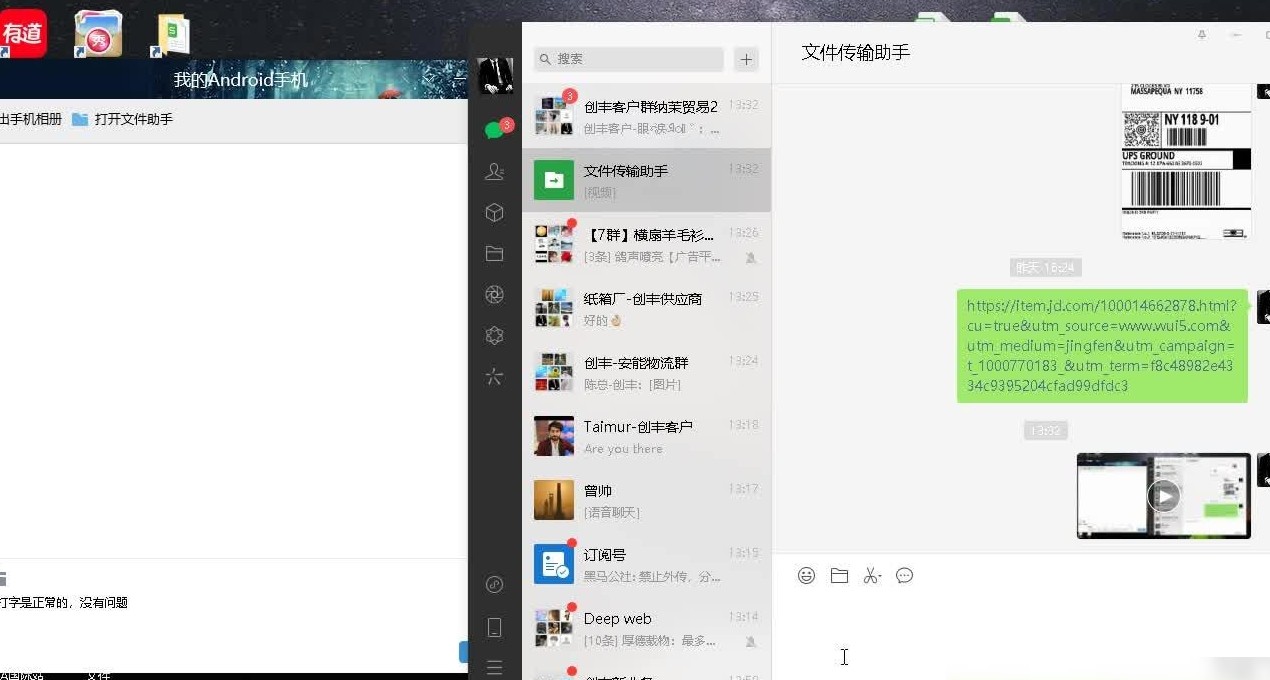Click the pin window icon in title bar

(x=1202, y=35)
